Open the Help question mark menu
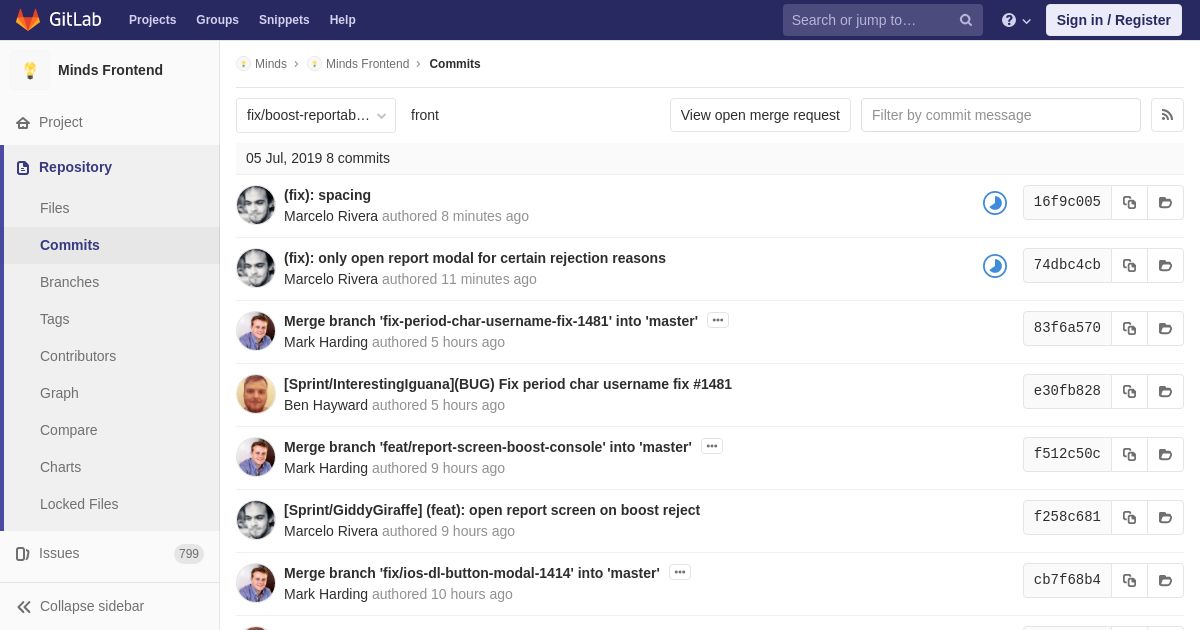Image resolution: width=1200 pixels, height=630 pixels. pyautogui.click(x=1016, y=20)
